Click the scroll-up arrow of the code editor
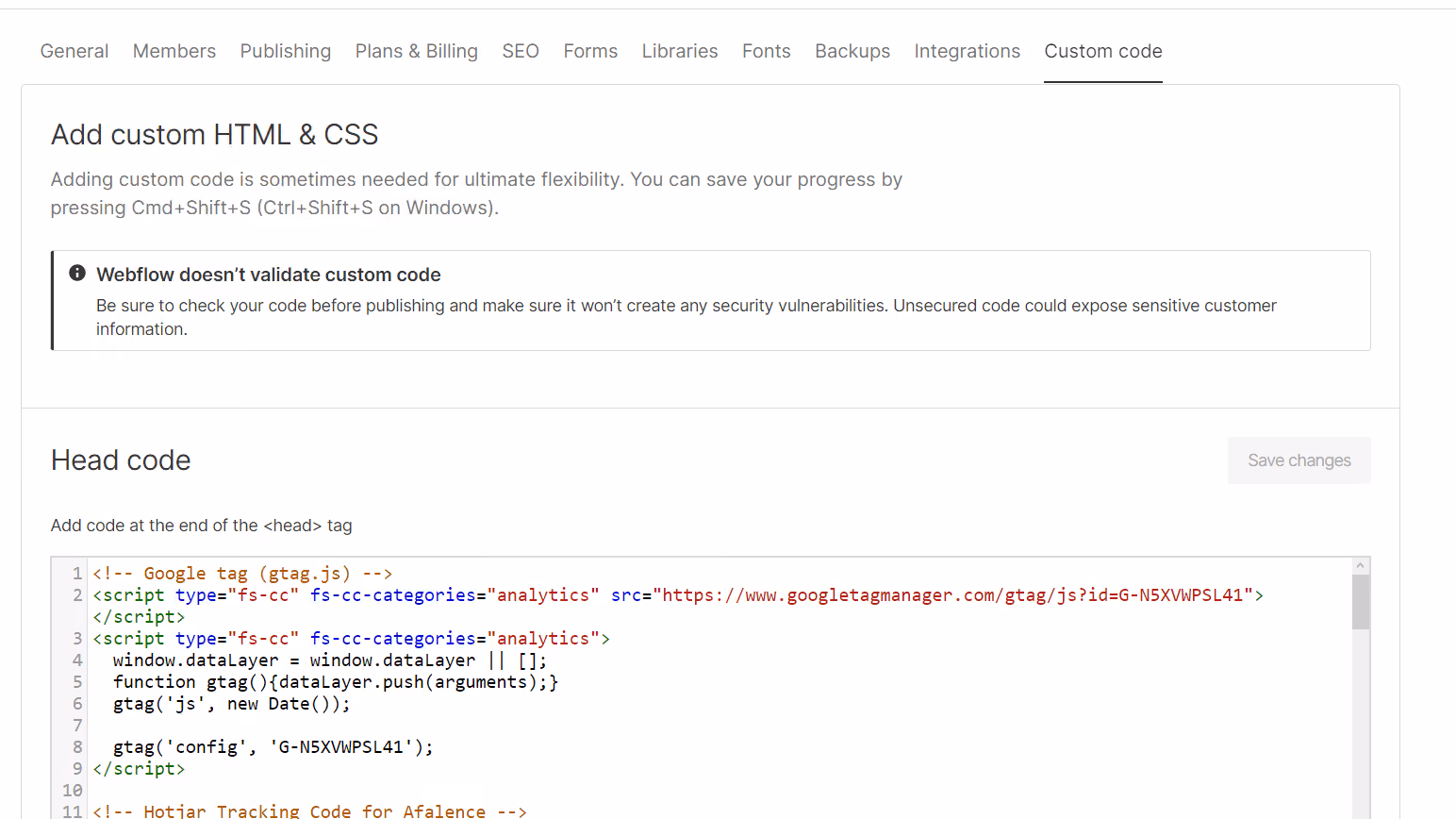1456x819 pixels. [1360, 566]
